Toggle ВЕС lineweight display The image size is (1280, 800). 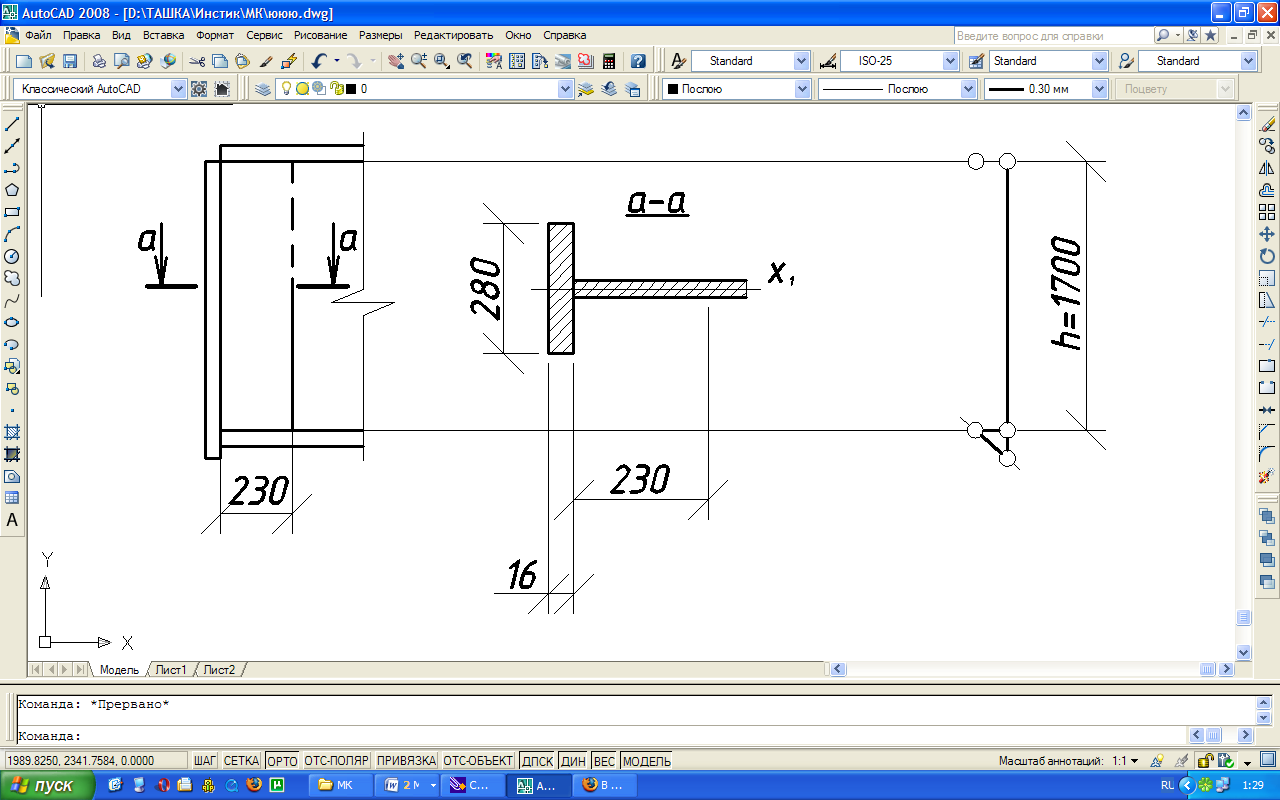tap(604, 761)
